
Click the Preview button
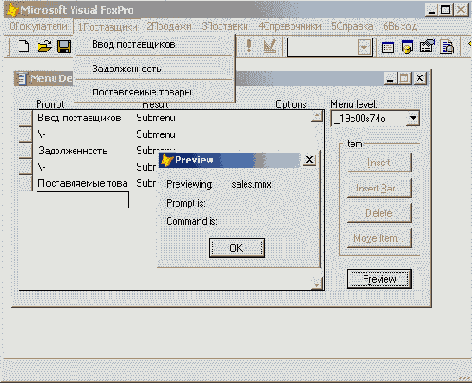pos(379,279)
